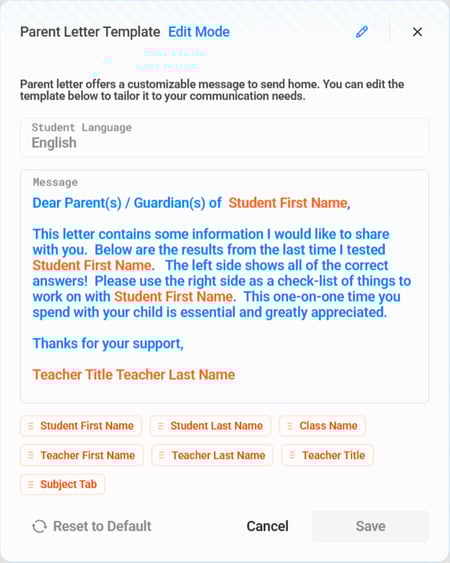Click drag handle on Student Last Name chip
The height and width of the screenshot is (563, 450).
pos(161,426)
